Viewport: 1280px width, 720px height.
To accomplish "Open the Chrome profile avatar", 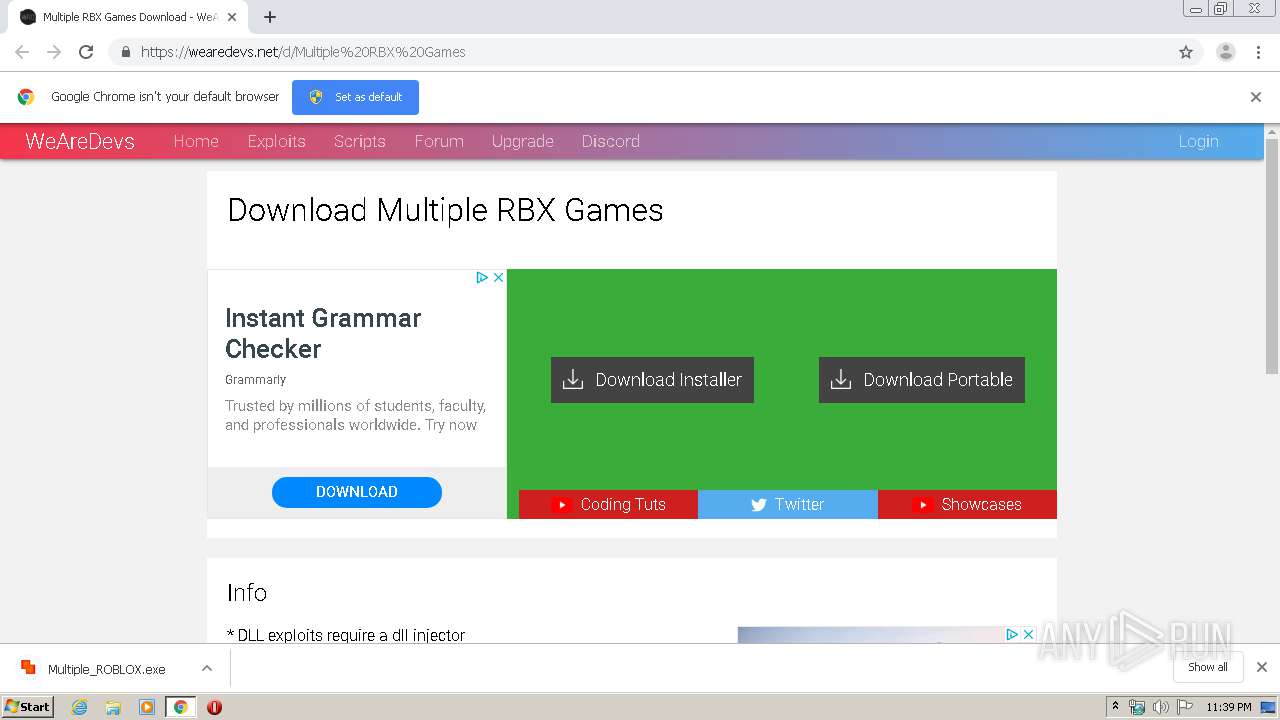I will [x=1226, y=52].
